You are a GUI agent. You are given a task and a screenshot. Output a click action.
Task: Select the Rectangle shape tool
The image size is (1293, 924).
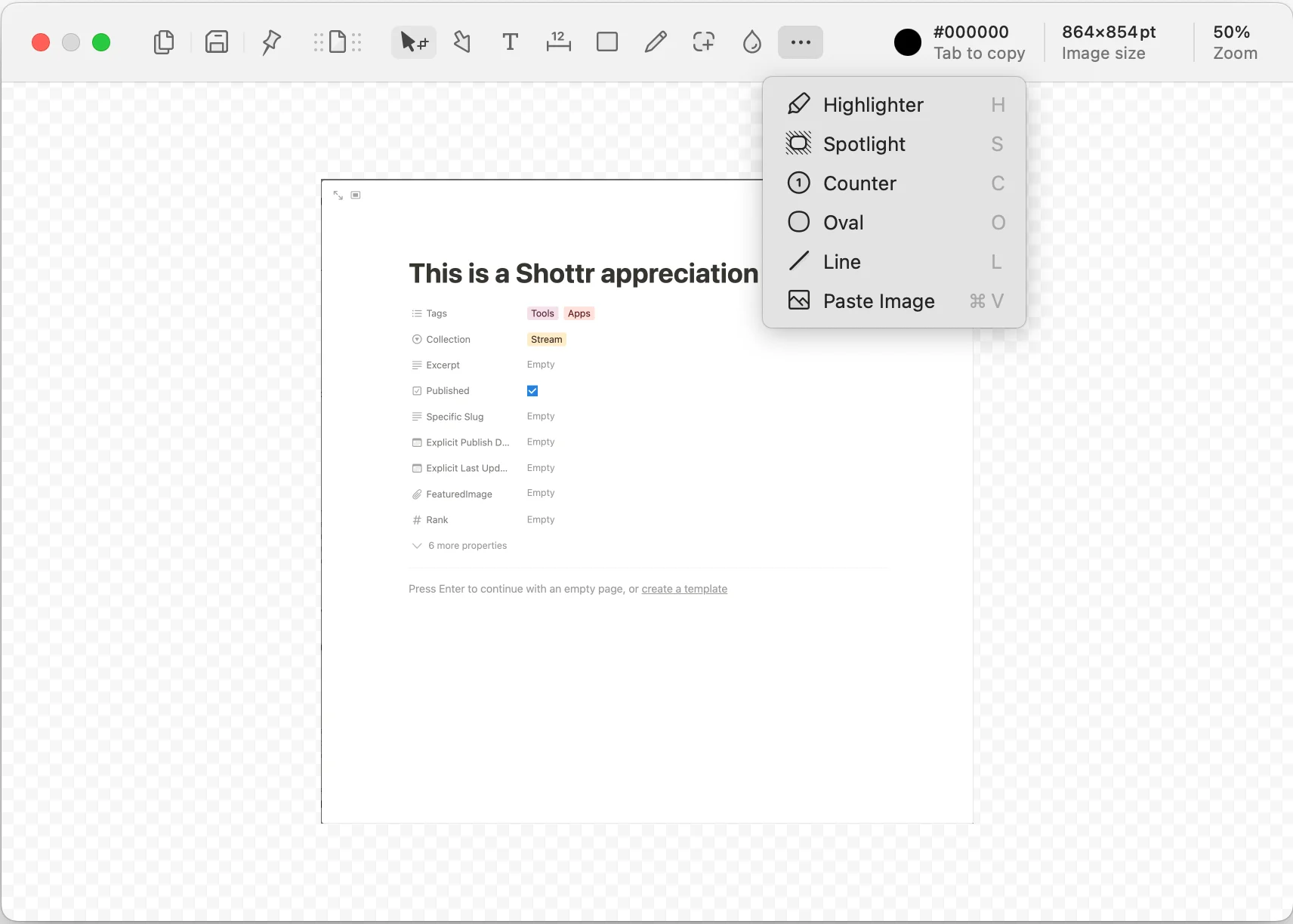click(606, 42)
